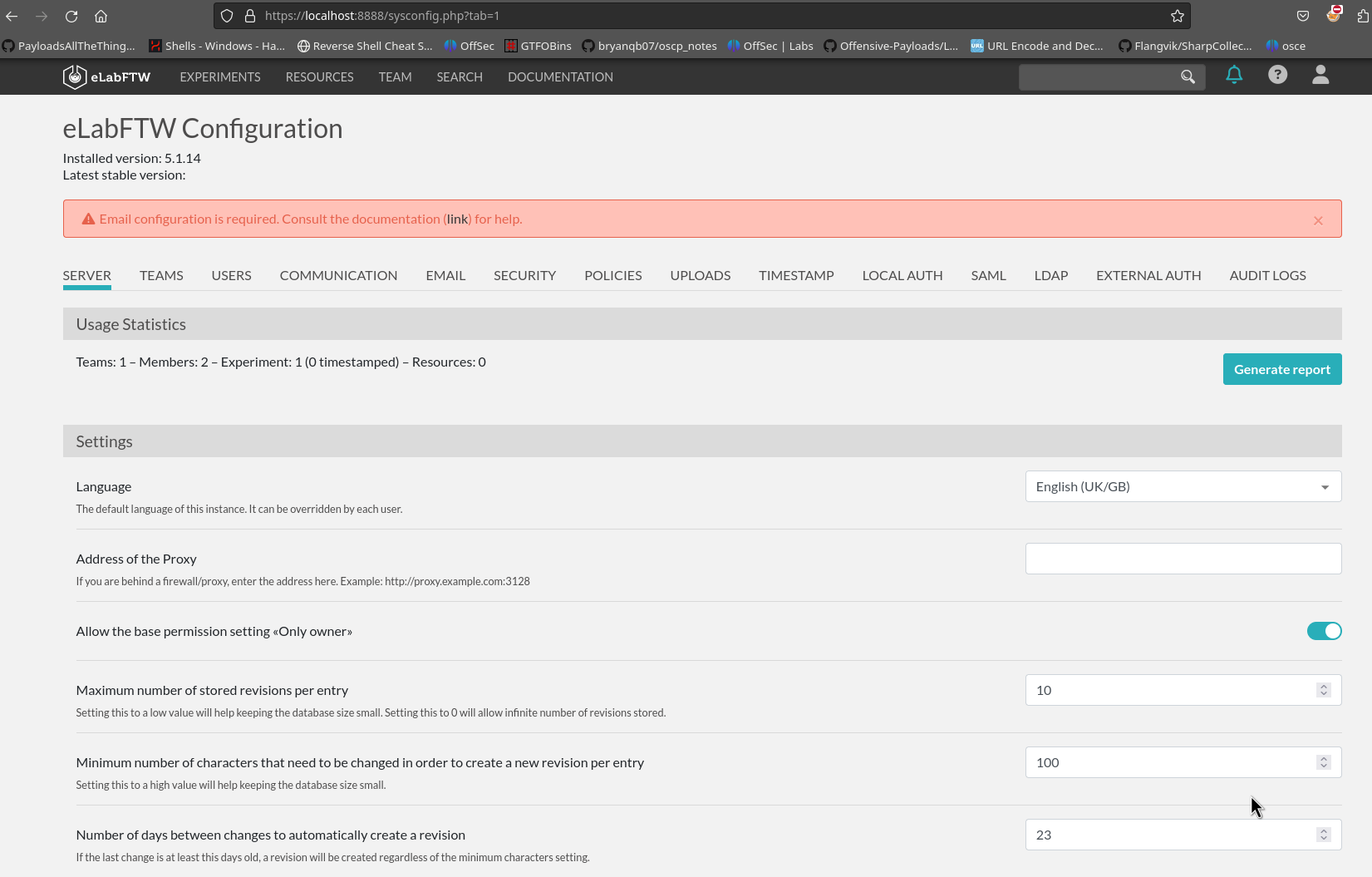This screenshot has height=877, width=1372.
Task: Open the help question mark menu
Action: pyautogui.click(x=1277, y=75)
